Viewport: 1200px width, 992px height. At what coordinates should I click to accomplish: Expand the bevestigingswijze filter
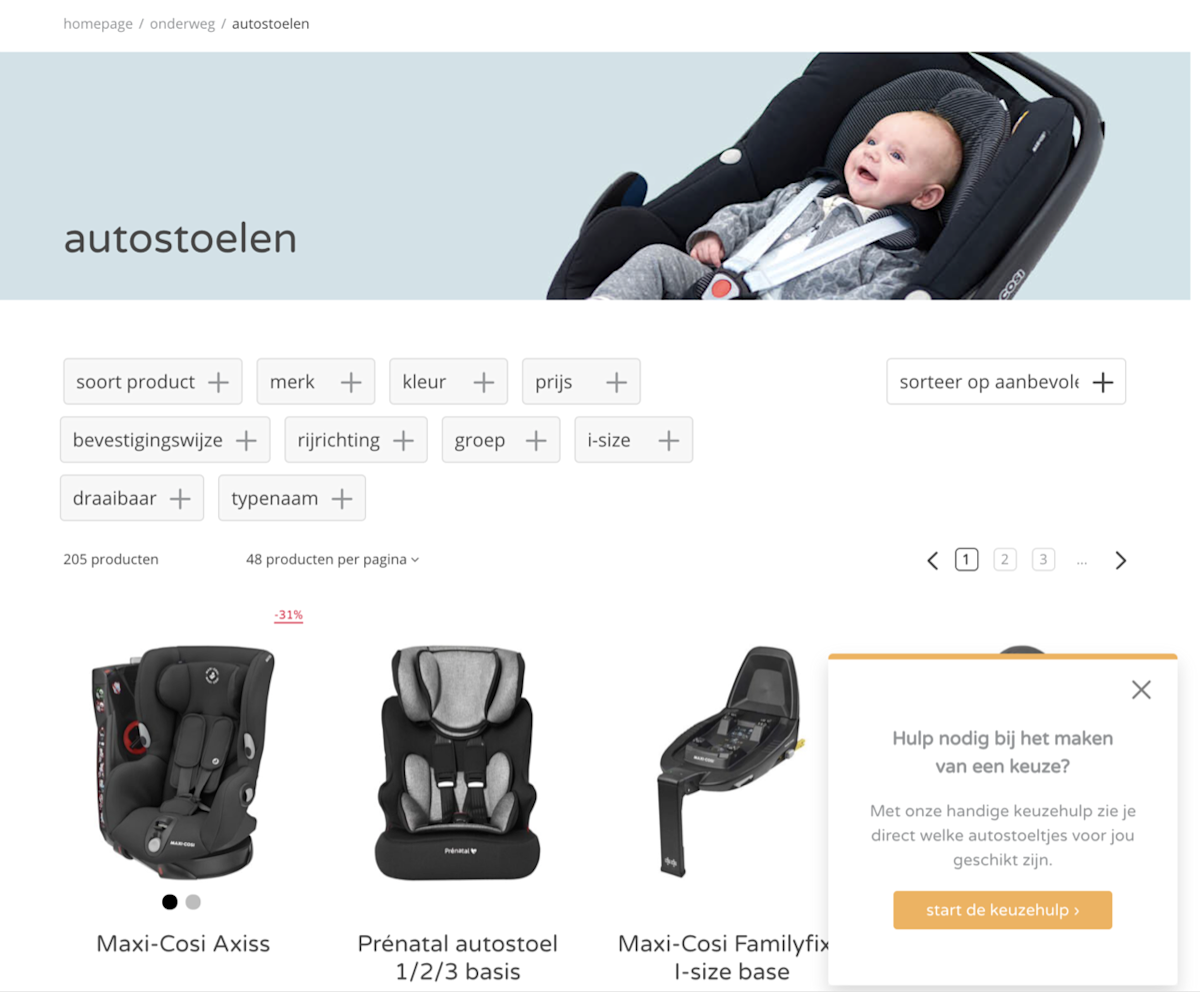click(165, 440)
